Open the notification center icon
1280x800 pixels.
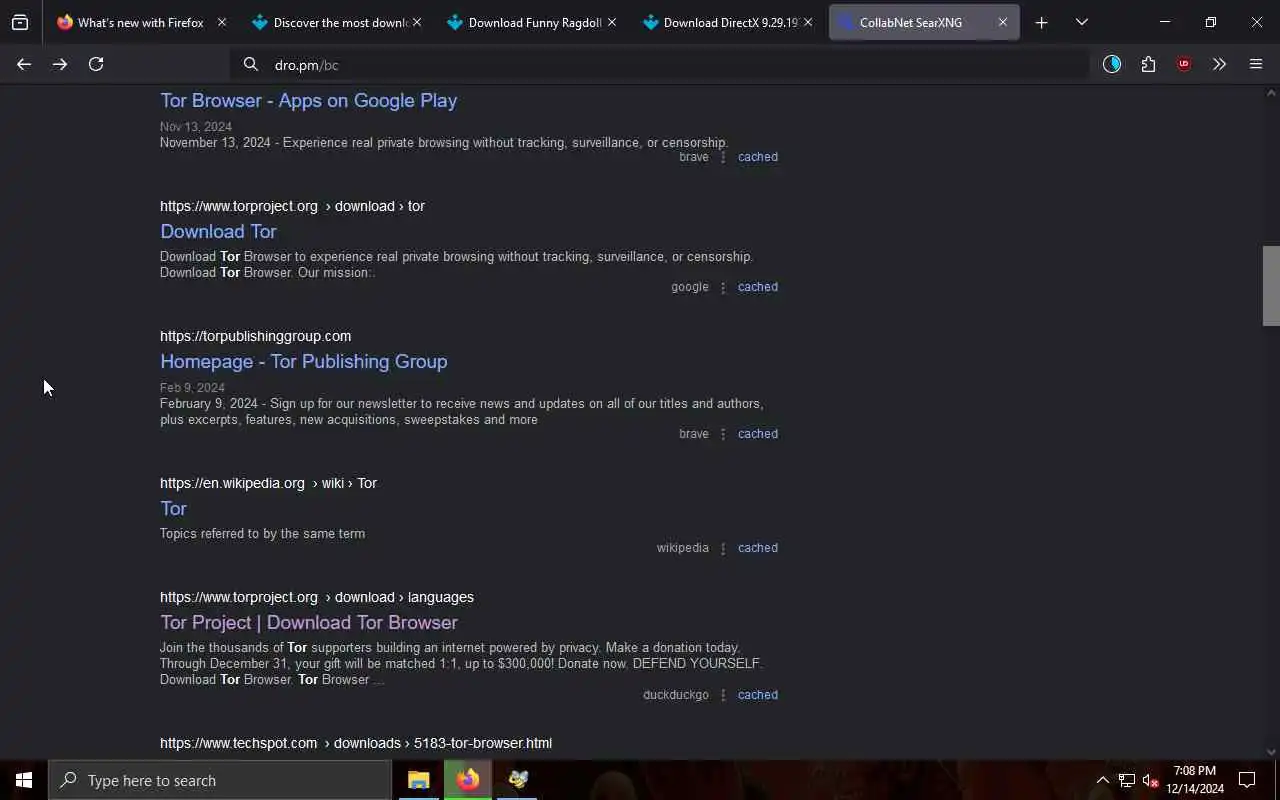(1247, 780)
